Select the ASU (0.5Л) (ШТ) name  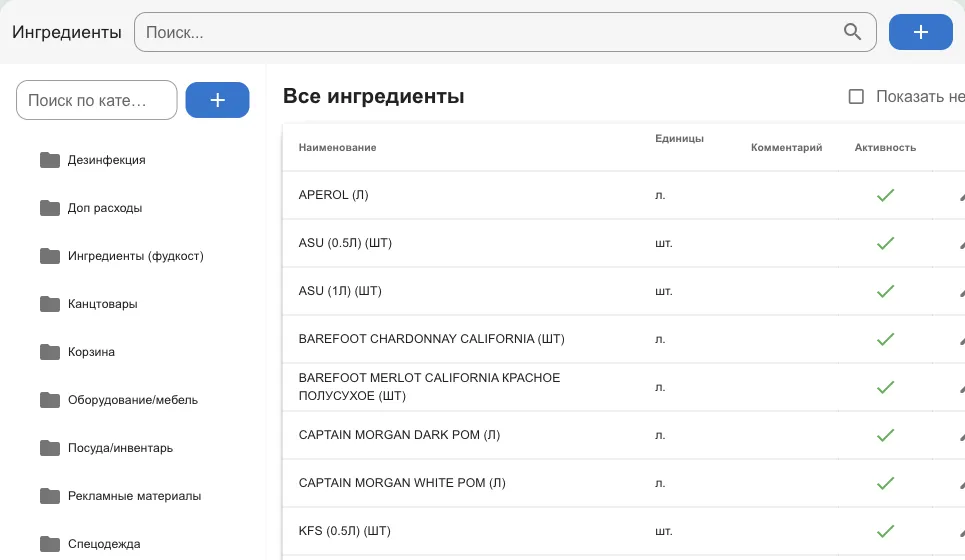coord(345,243)
